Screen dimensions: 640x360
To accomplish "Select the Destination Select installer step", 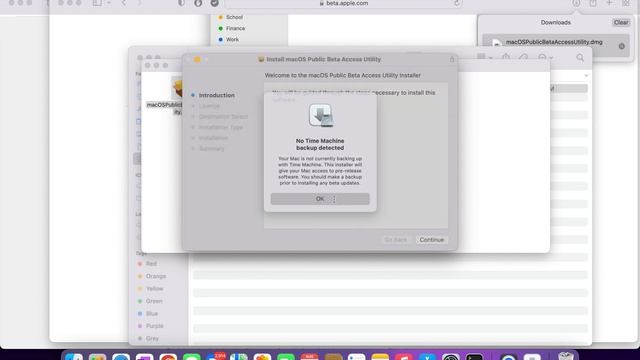I will point(223,116).
